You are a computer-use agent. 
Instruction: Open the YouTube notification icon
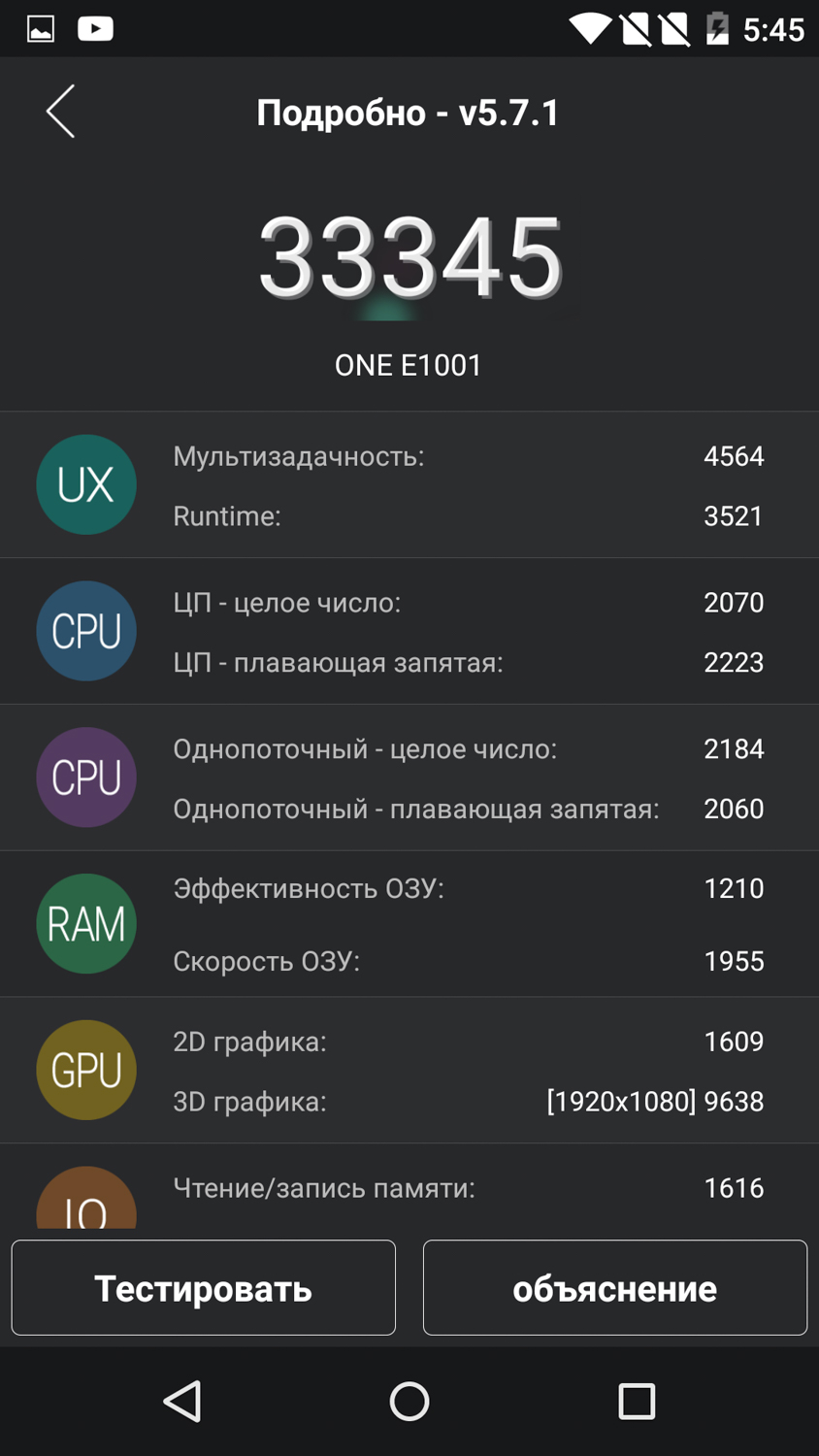pos(95,29)
